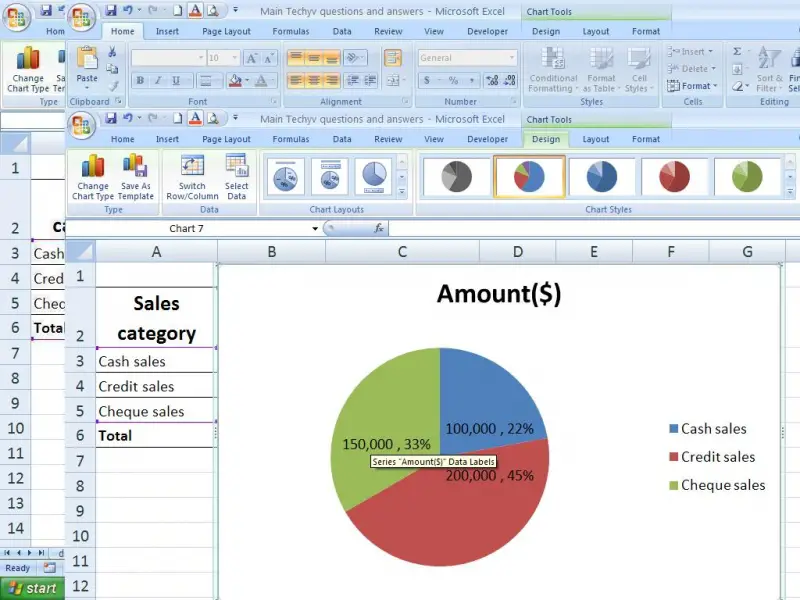Open Developer tab in the Home-active window

[x=487, y=31]
